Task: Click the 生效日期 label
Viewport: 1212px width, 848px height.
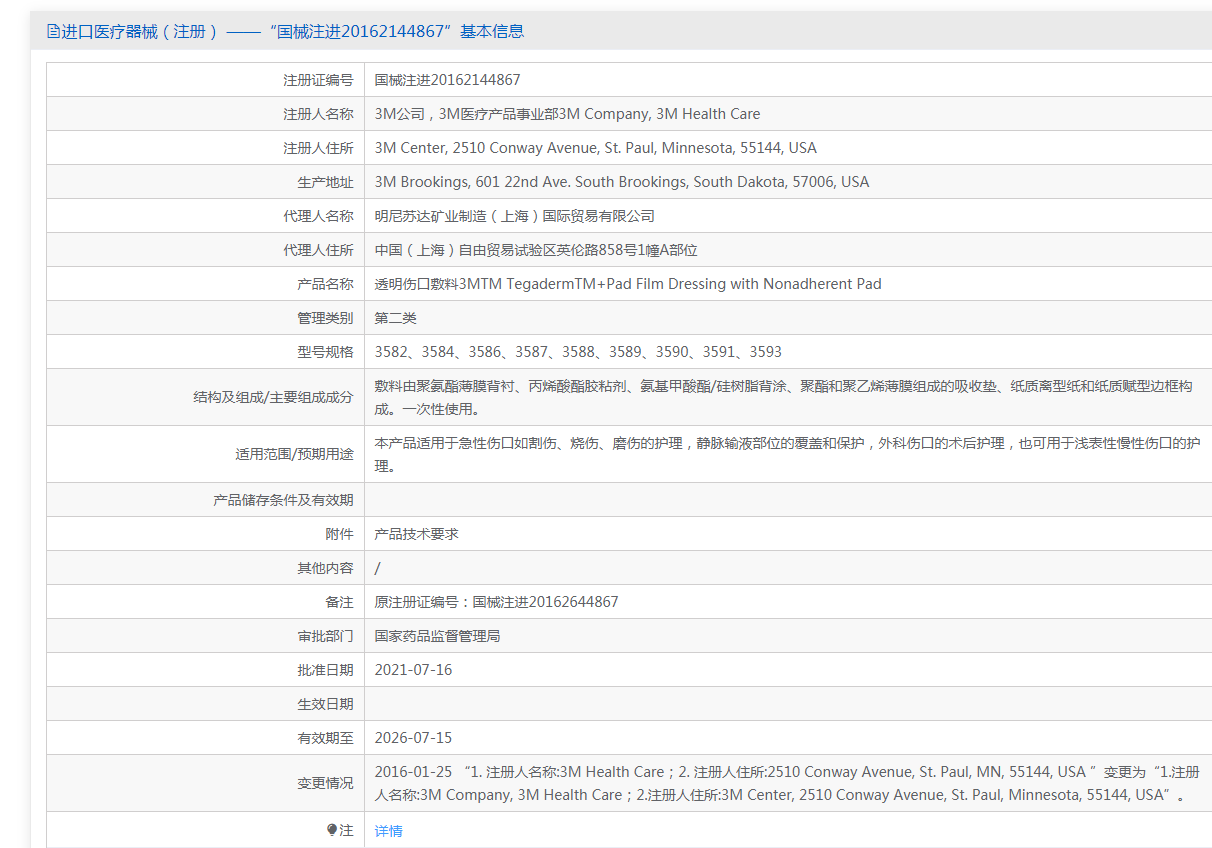Action: (325, 704)
